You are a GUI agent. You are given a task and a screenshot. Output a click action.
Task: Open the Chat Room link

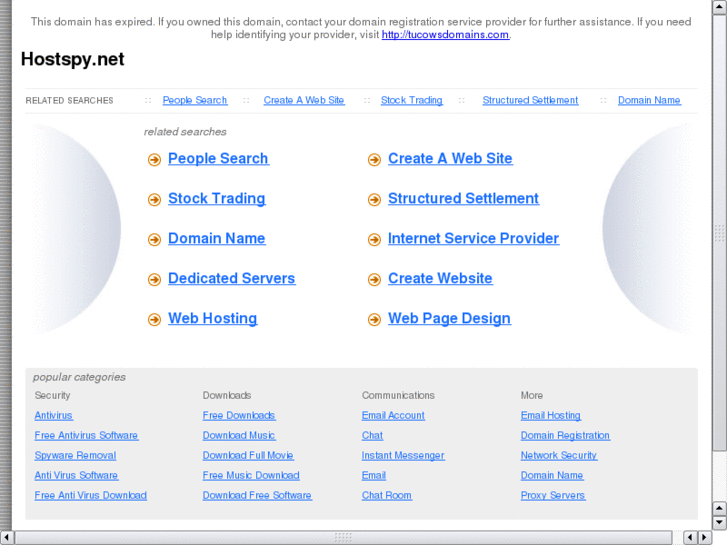[387, 495]
